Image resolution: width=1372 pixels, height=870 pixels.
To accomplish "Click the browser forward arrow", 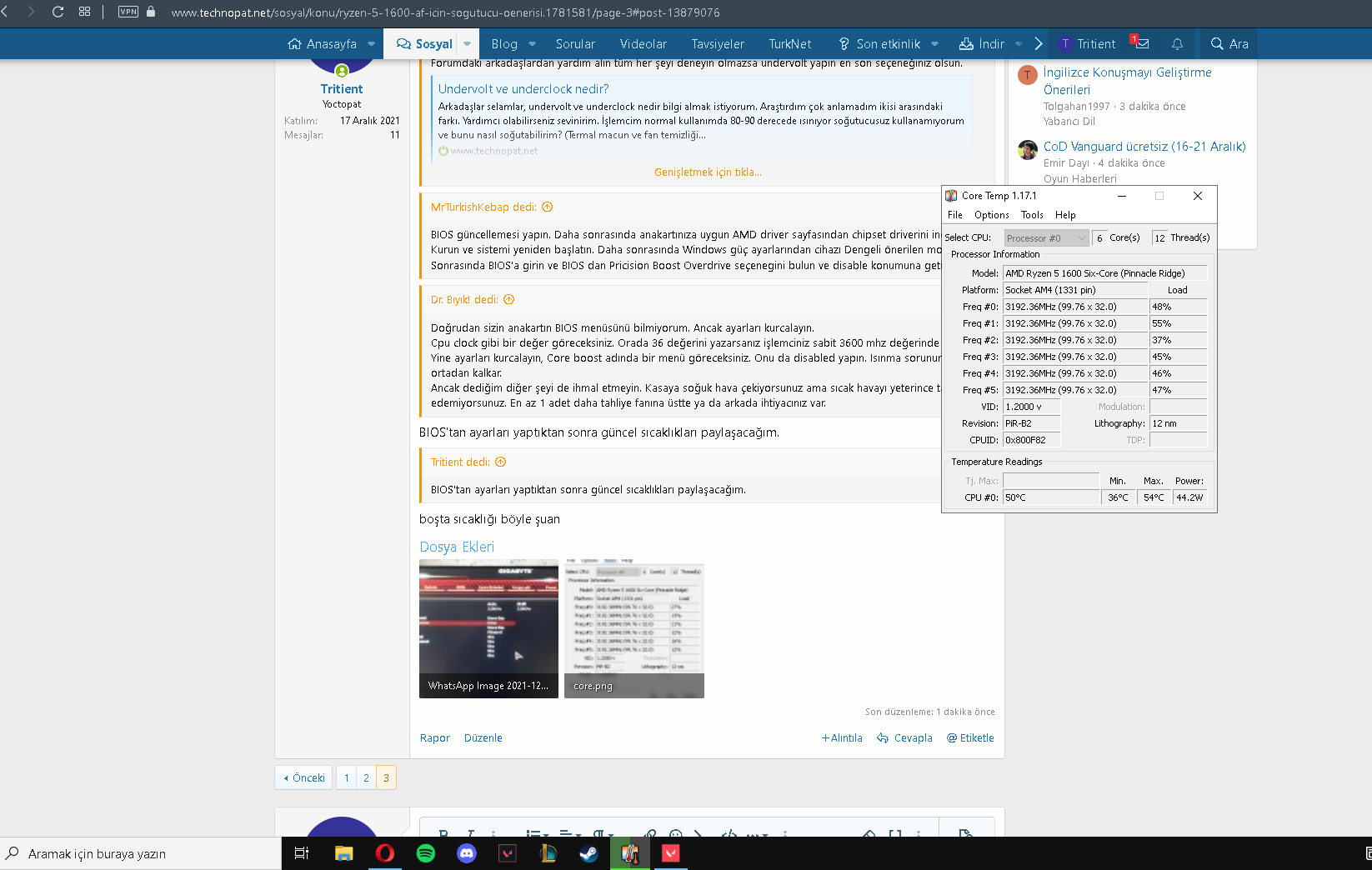I will click(x=31, y=12).
